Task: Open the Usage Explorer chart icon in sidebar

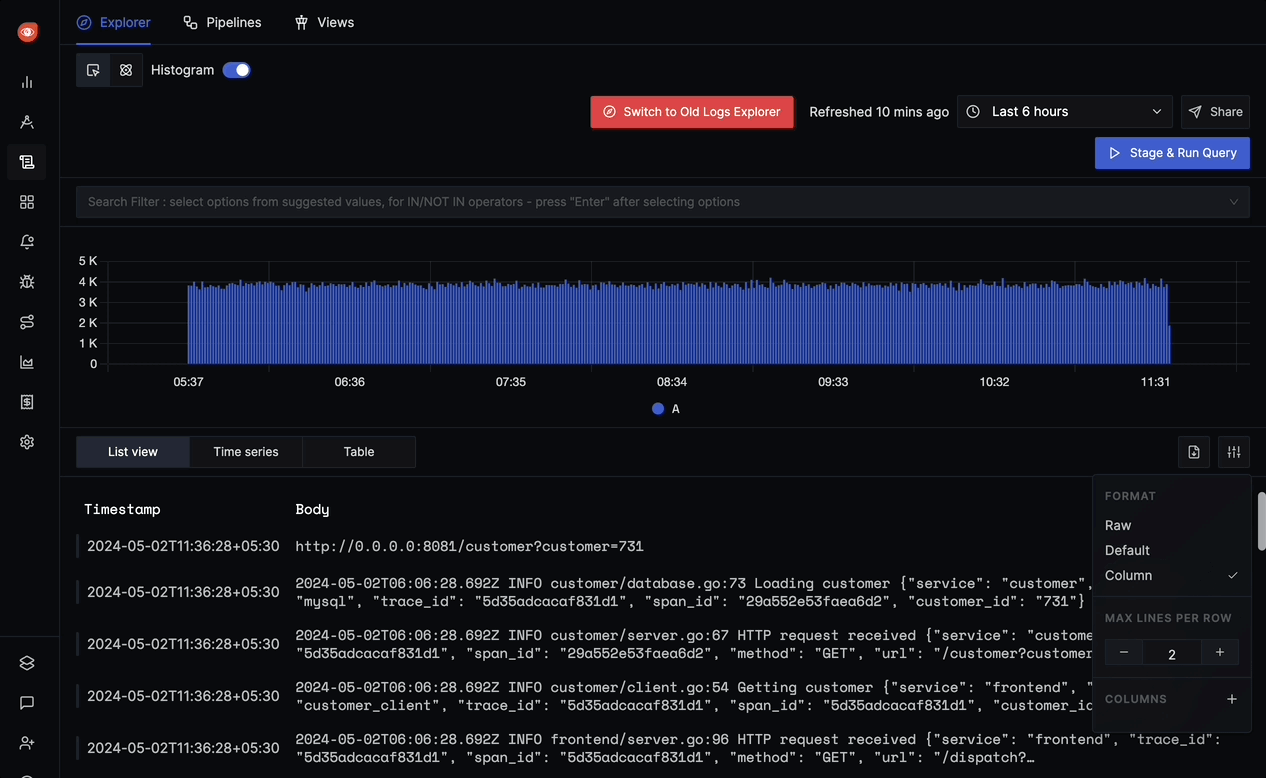Action: tap(27, 362)
